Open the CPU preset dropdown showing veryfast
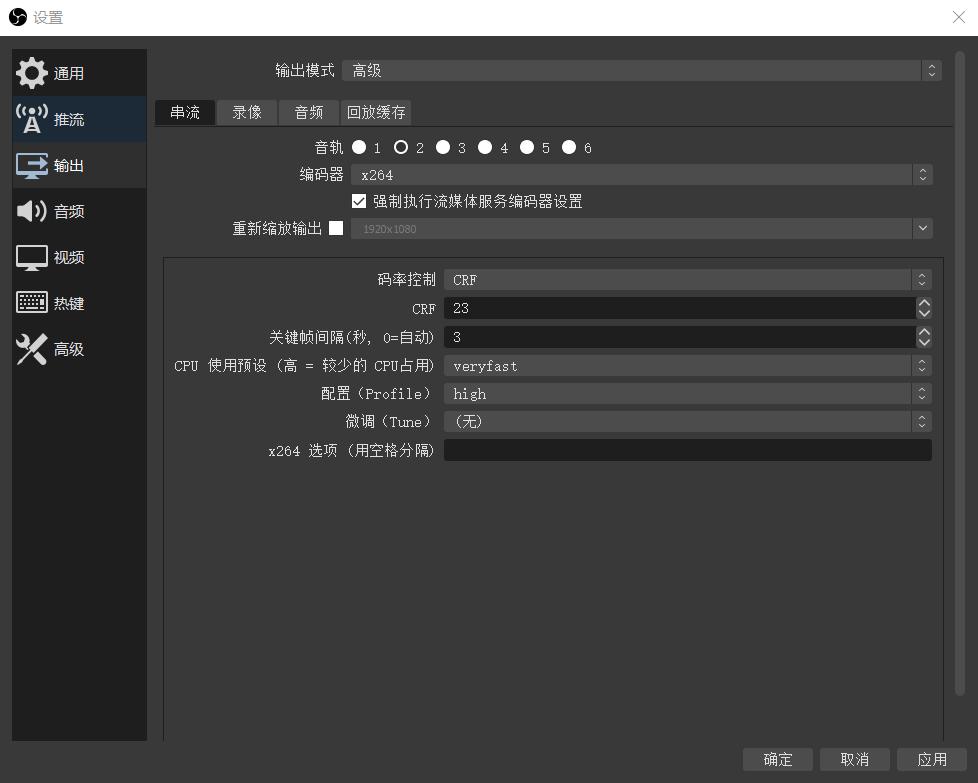This screenshot has height=783, width=978. click(x=688, y=366)
